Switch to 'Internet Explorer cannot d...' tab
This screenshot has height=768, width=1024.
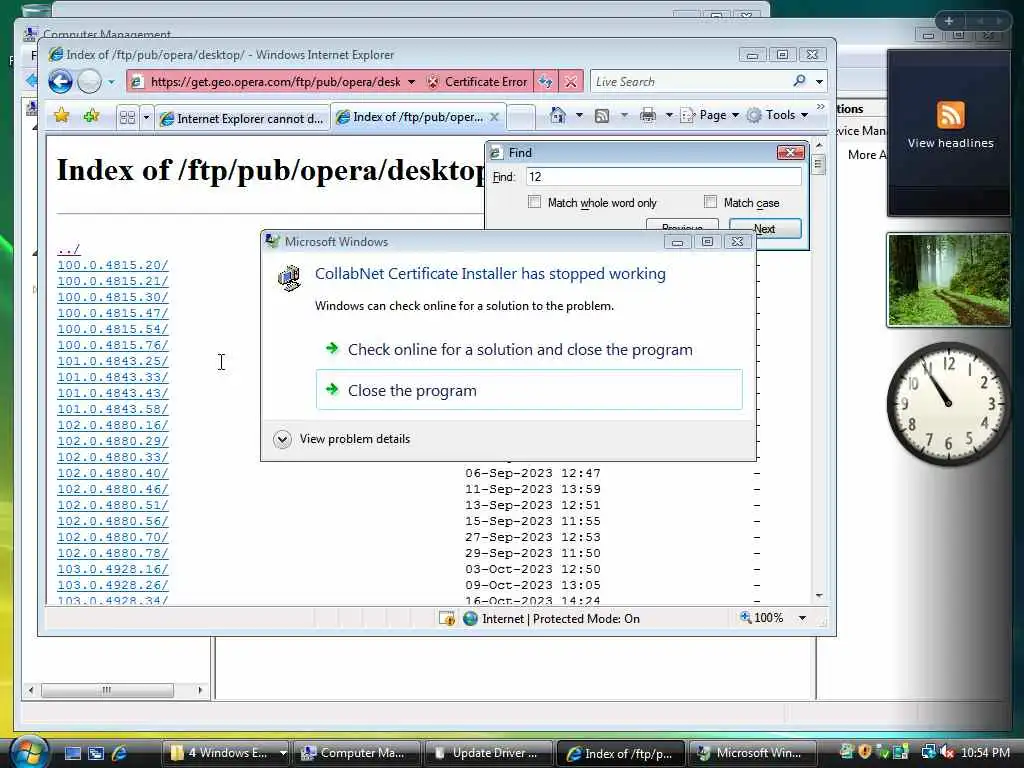click(242, 118)
